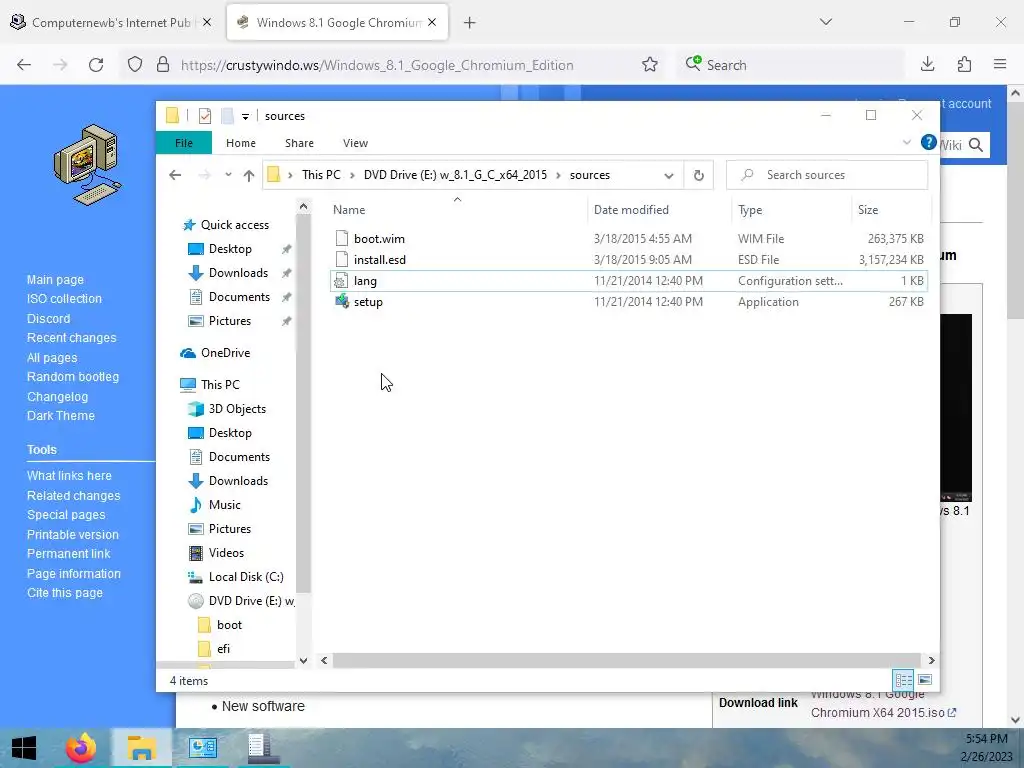This screenshot has height=768, width=1024.
Task: Open the Firefox extensions puzzle icon
Action: [964, 64]
